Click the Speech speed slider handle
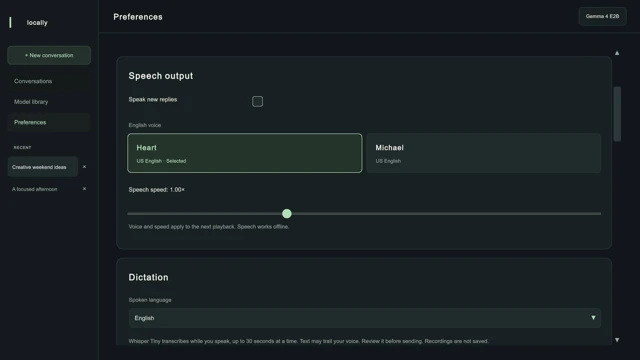This screenshot has height=360, width=640. (287, 213)
